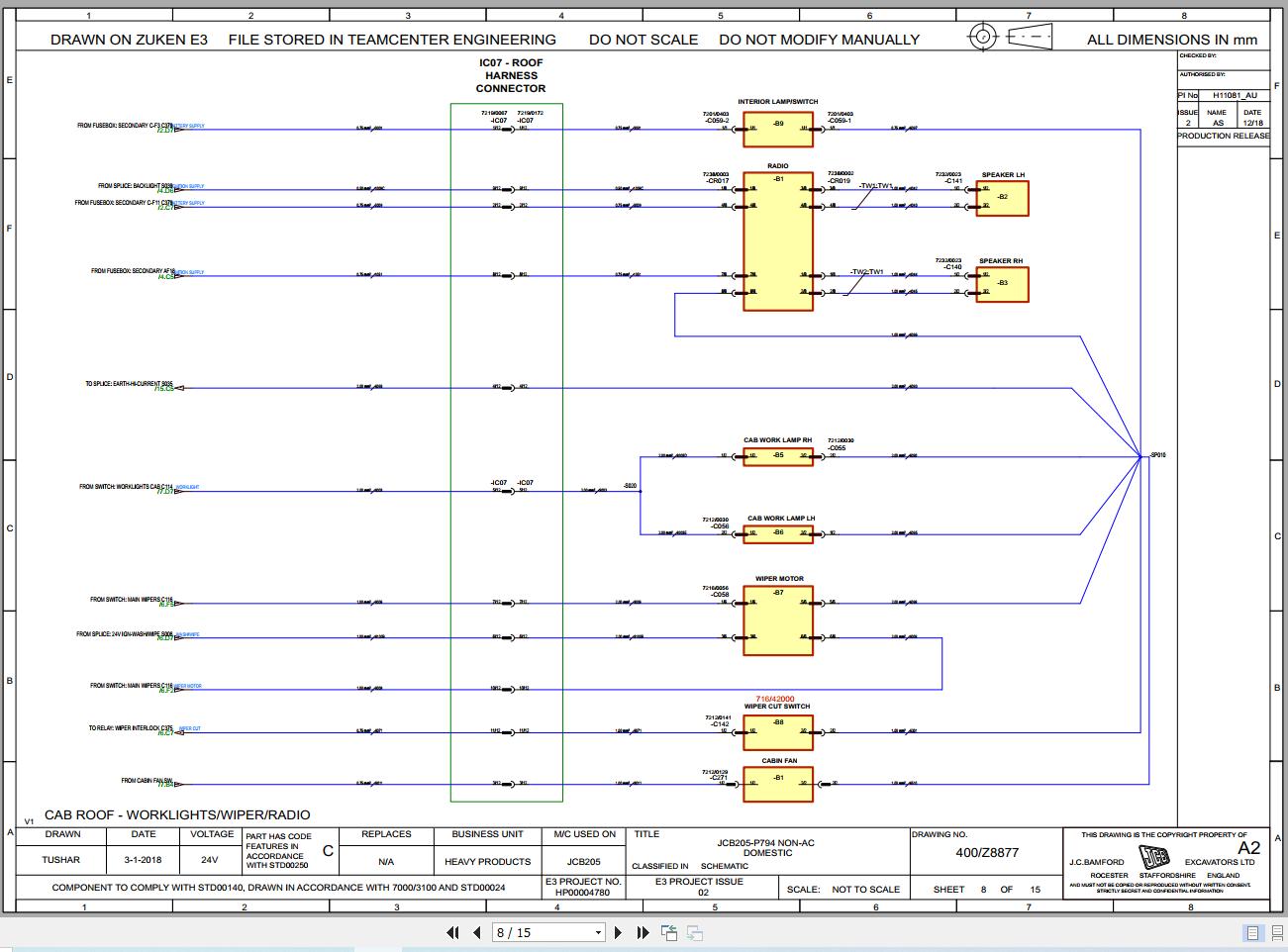Click 'DRAWN ON ZUKEN E3' header text
This screenshot has width=1288, height=952.
point(129,40)
